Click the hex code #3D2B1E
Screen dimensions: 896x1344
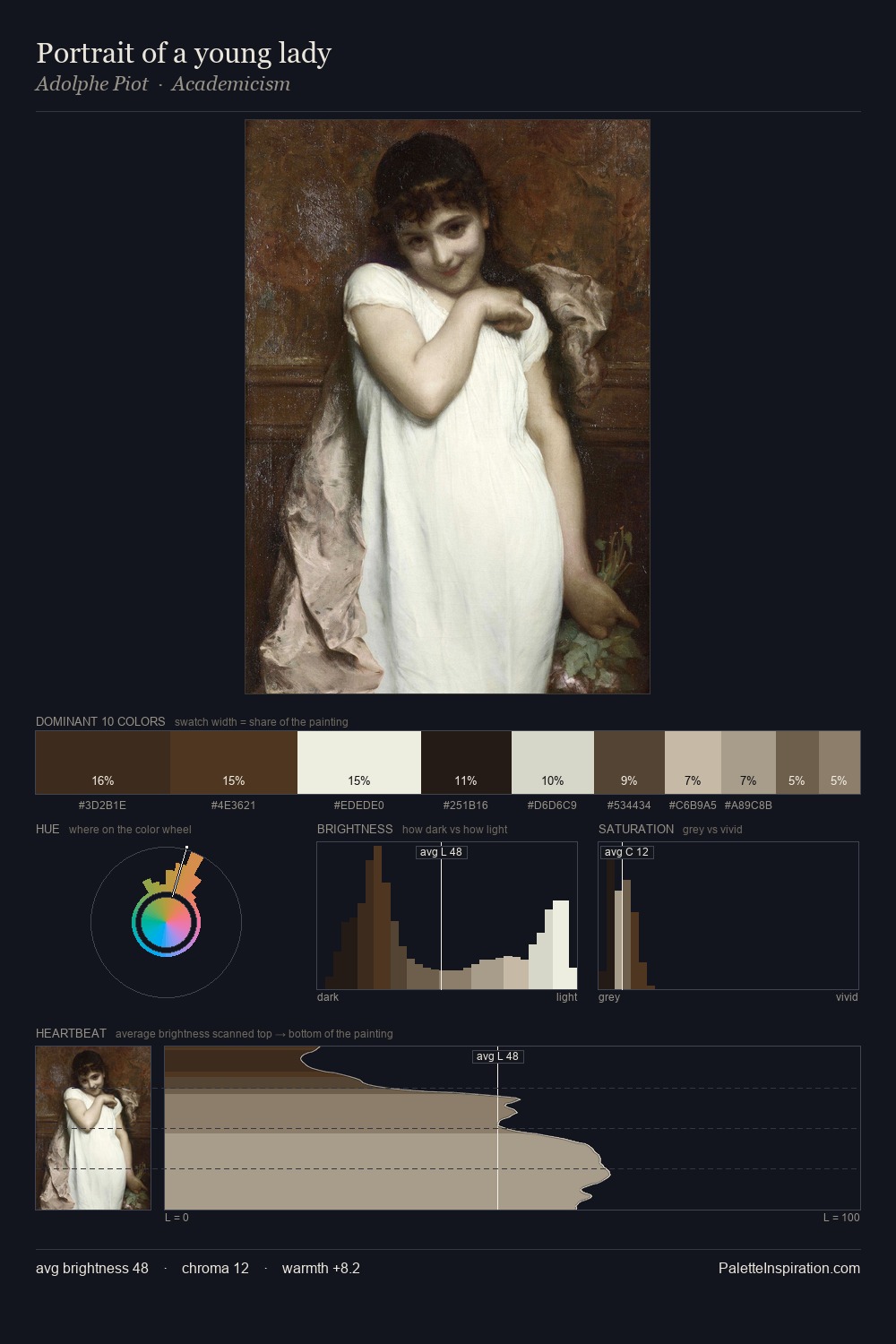[x=102, y=806]
